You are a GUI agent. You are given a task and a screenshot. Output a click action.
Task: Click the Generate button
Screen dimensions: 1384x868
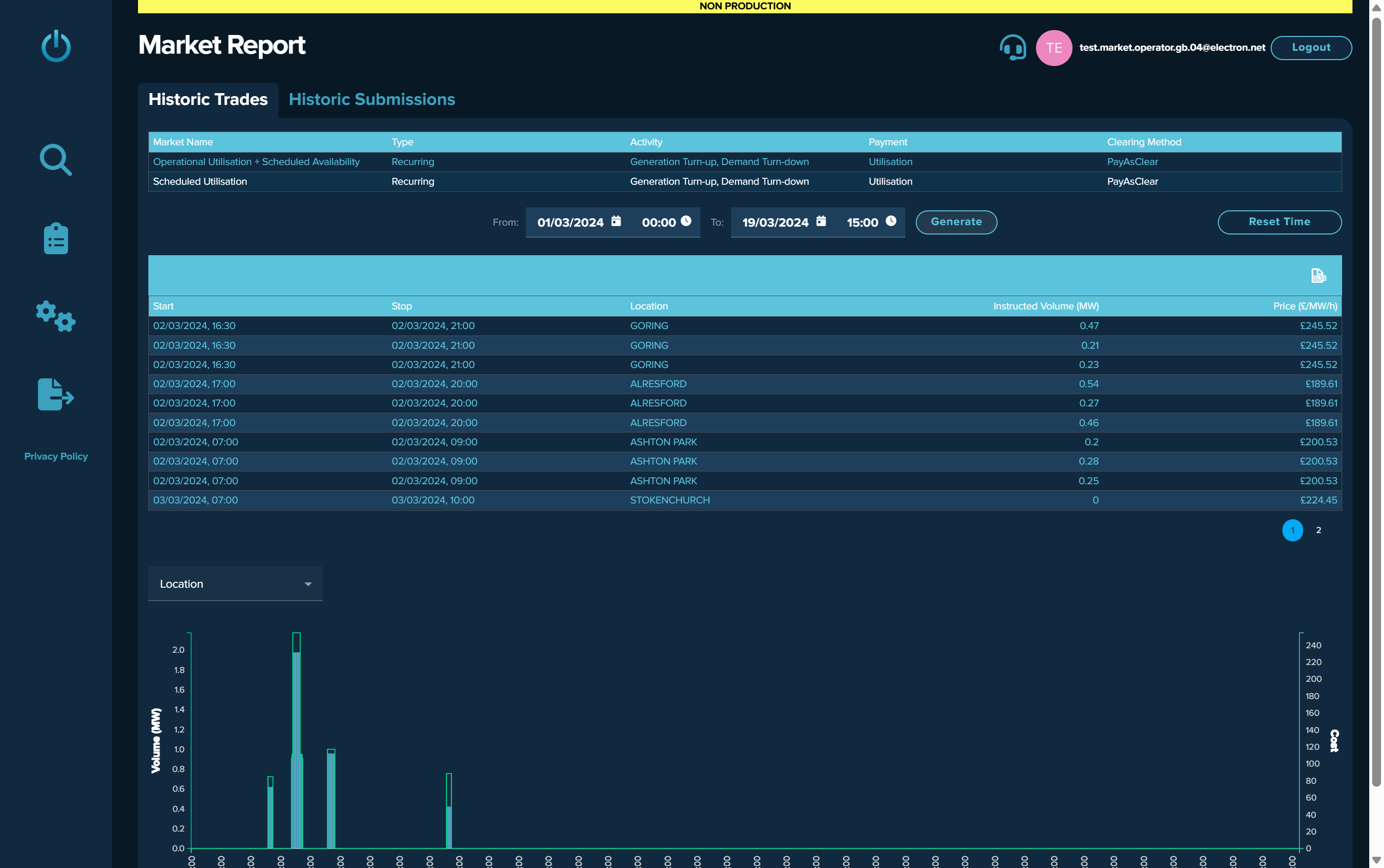click(x=956, y=222)
